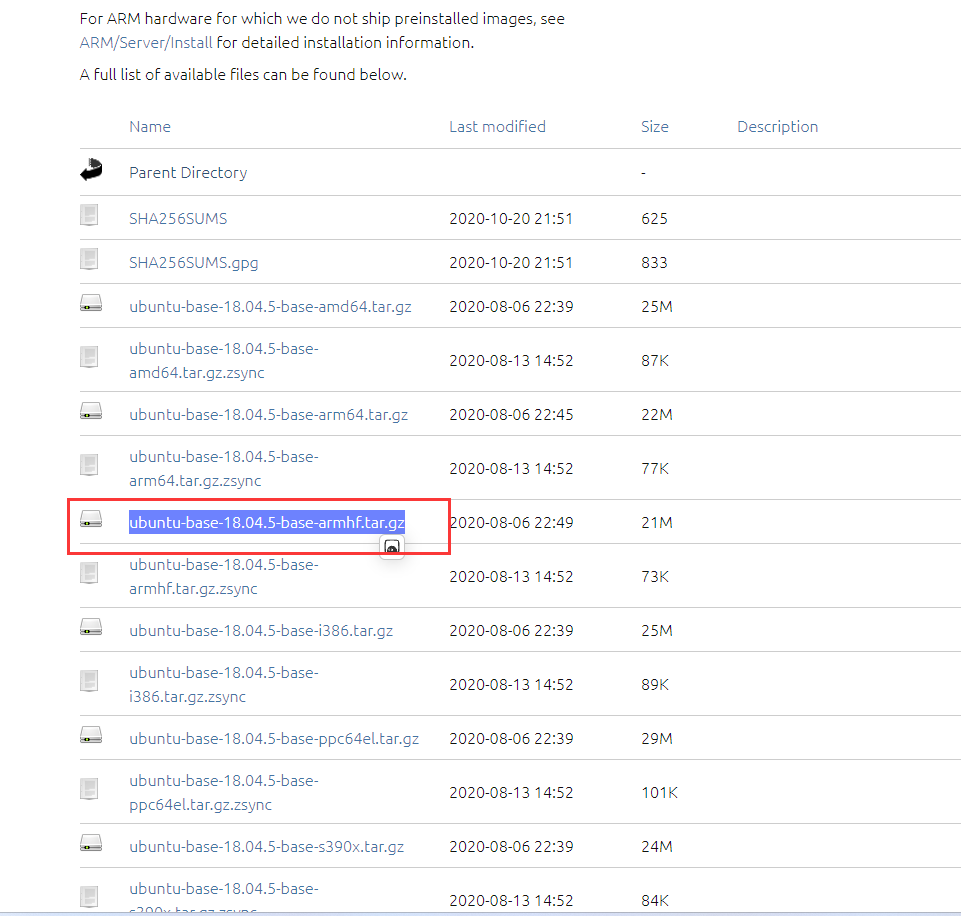Click the disk icon for ppc64el.tar.gz
This screenshot has width=961, height=916.
click(91, 735)
